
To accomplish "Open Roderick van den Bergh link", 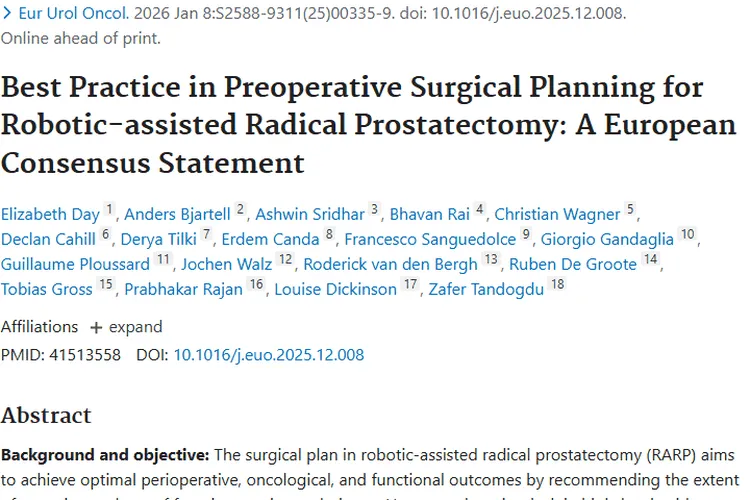I will [389, 265].
